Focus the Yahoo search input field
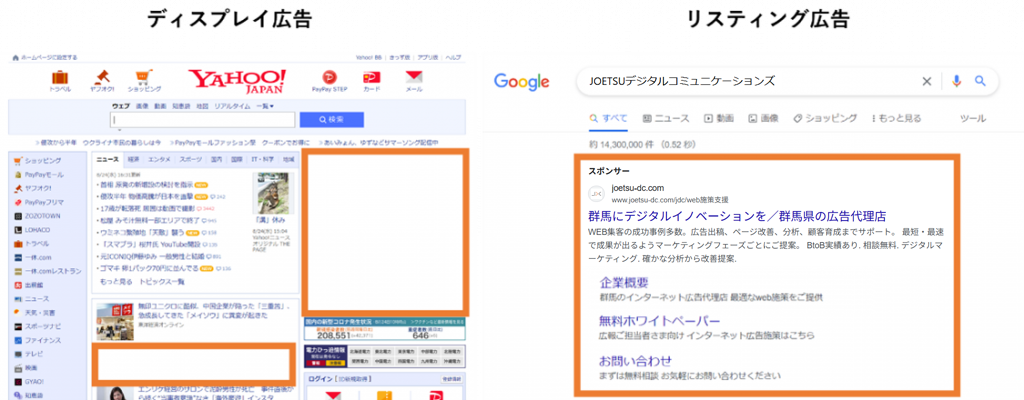The height and width of the screenshot is (400, 1024). 203,120
